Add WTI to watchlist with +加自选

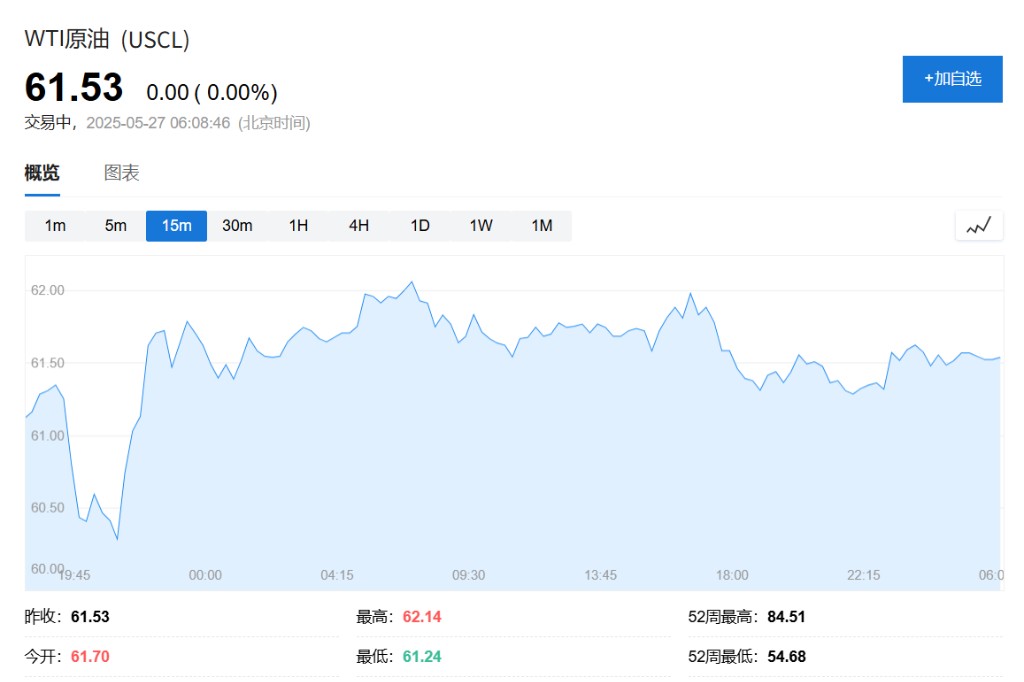click(952, 79)
